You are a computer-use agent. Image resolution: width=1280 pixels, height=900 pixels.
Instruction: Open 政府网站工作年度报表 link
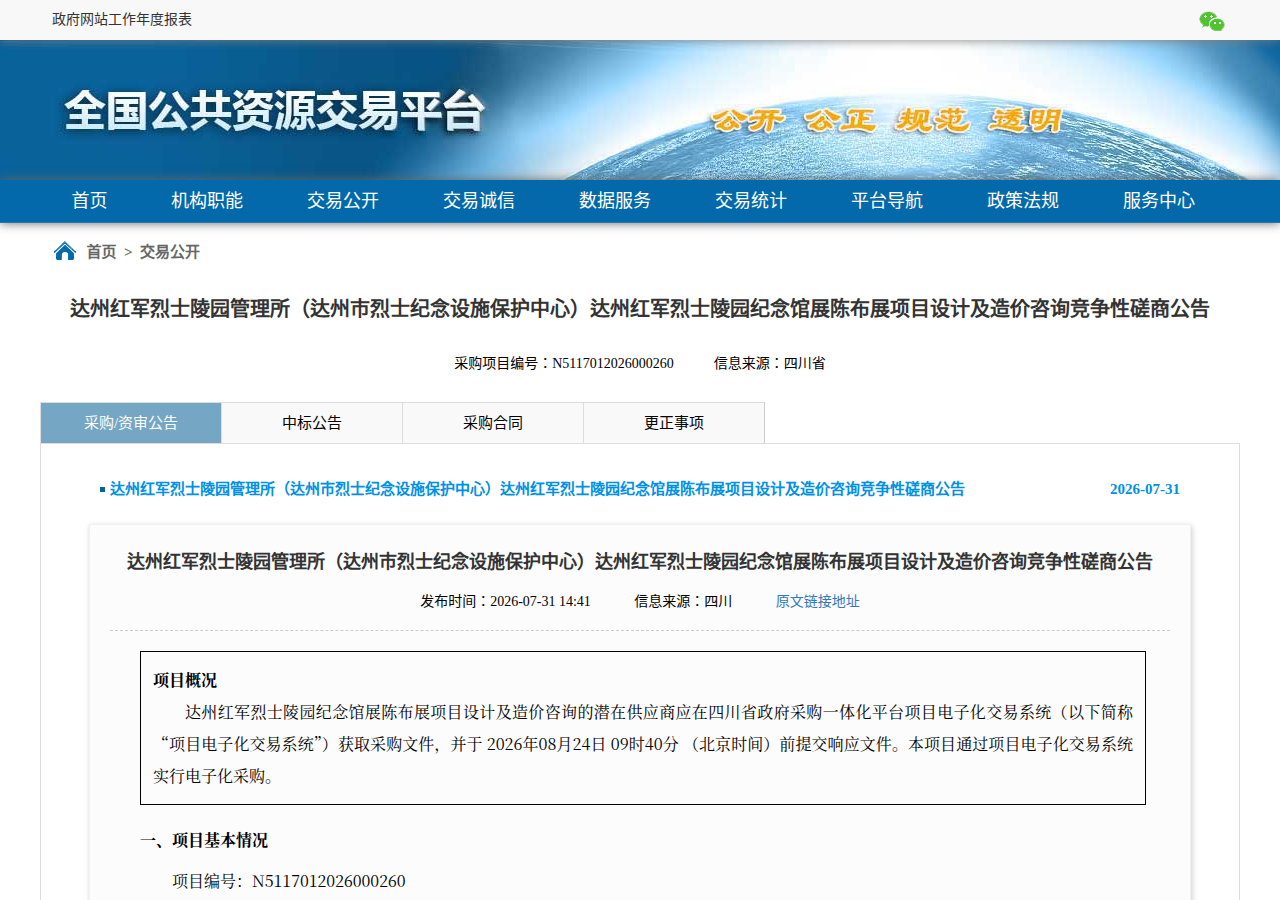[x=122, y=19]
